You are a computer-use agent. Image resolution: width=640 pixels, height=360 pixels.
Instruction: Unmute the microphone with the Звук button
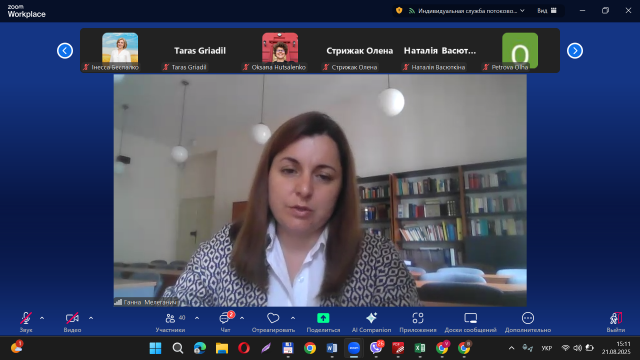click(26, 322)
